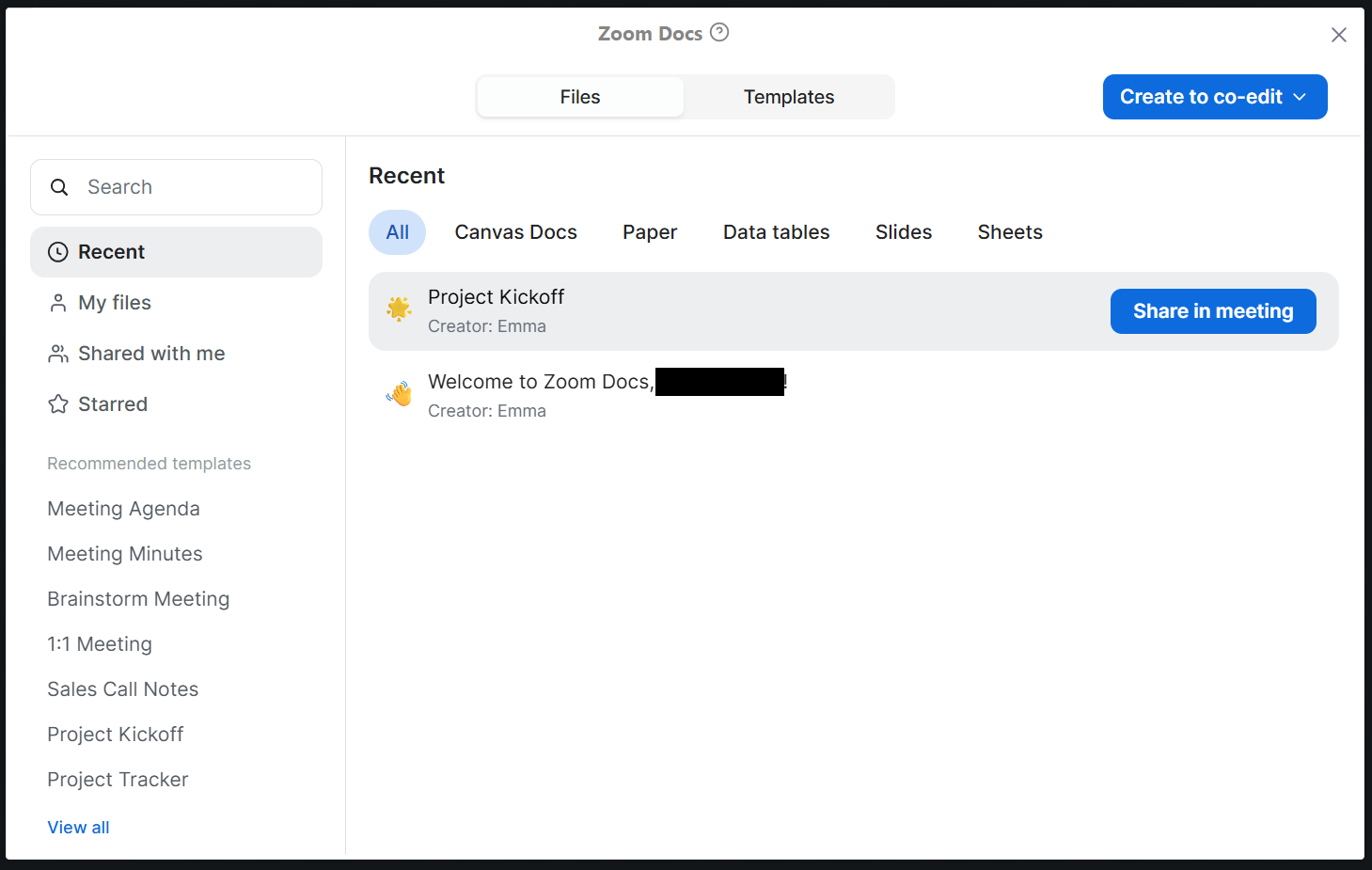Click the Recommended templates label

[x=149, y=464]
